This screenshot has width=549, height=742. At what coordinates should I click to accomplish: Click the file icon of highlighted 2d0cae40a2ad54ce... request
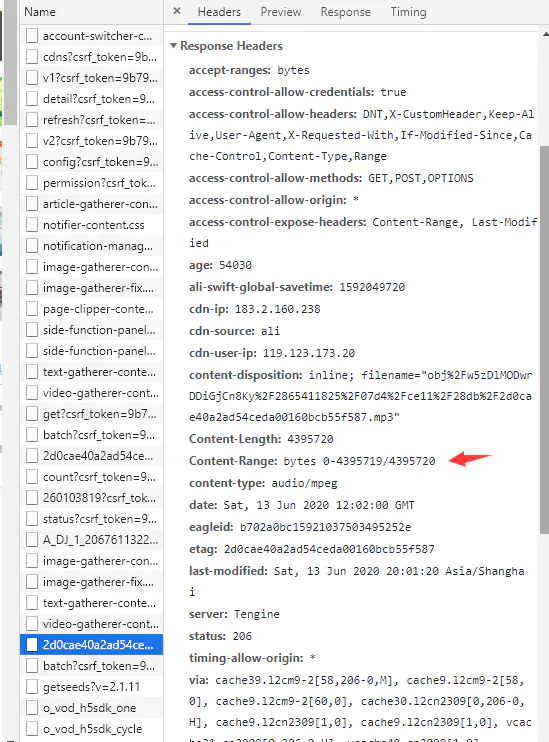(x=32, y=645)
